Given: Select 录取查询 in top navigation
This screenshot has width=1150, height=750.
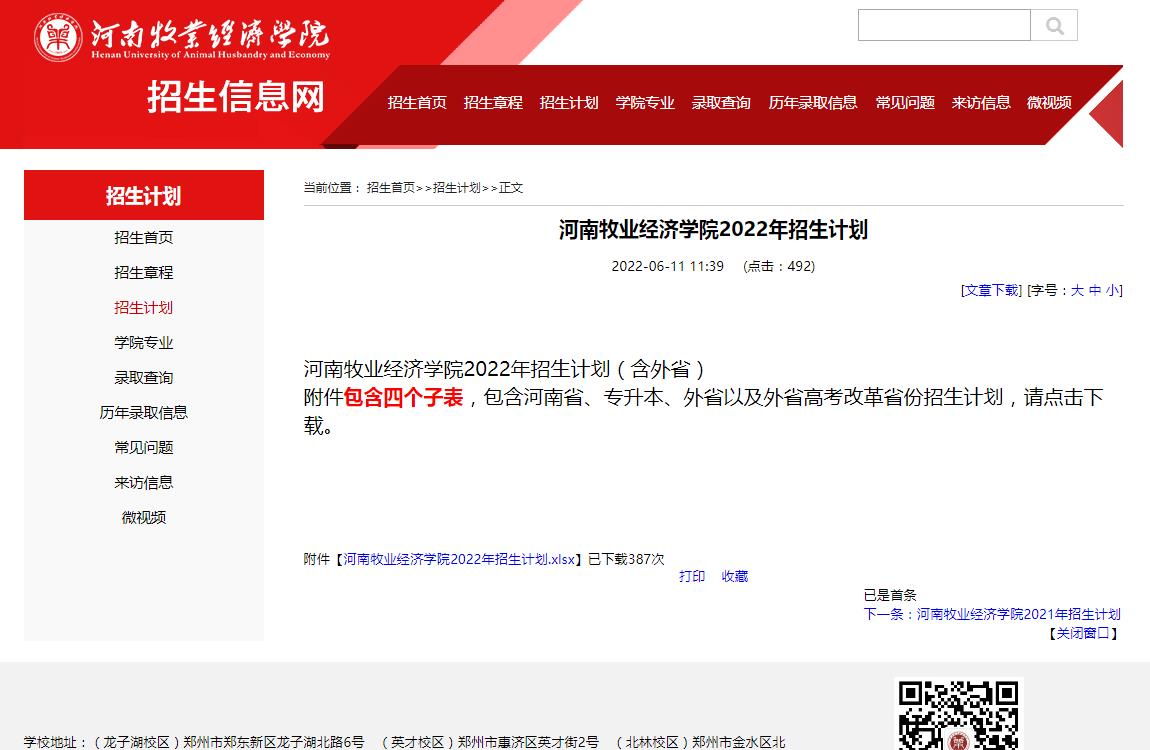Looking at the screenshot, I should tap(721, 103).
